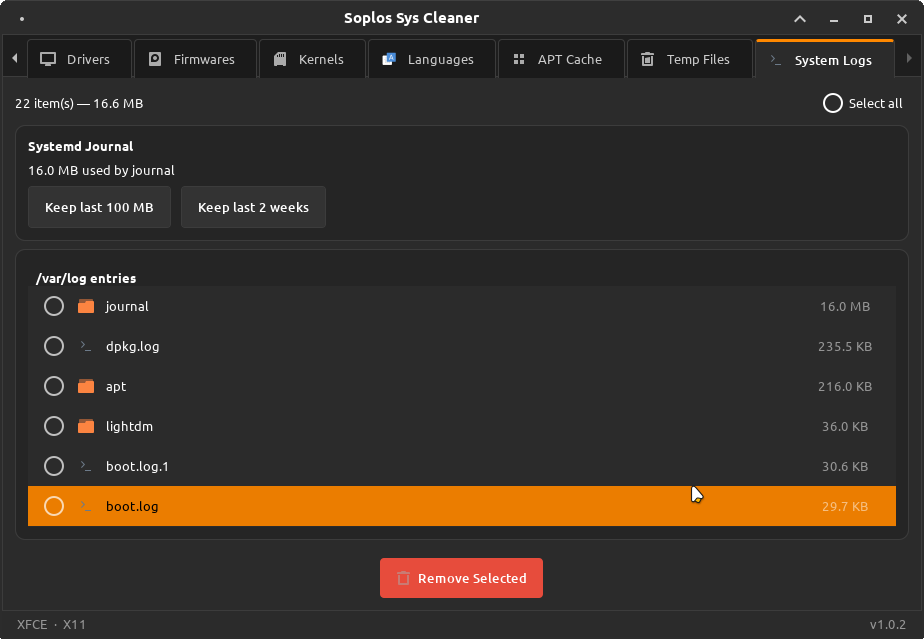Click the 22 item(s) — 16.6 MB summary
This screenshot has height=639, width=924.
[x=79, y=103]
